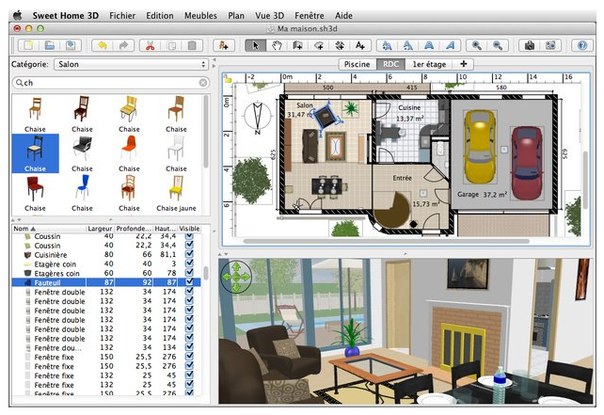
Task: Toggle italic text style icon
Action: [x=450, y=45]
